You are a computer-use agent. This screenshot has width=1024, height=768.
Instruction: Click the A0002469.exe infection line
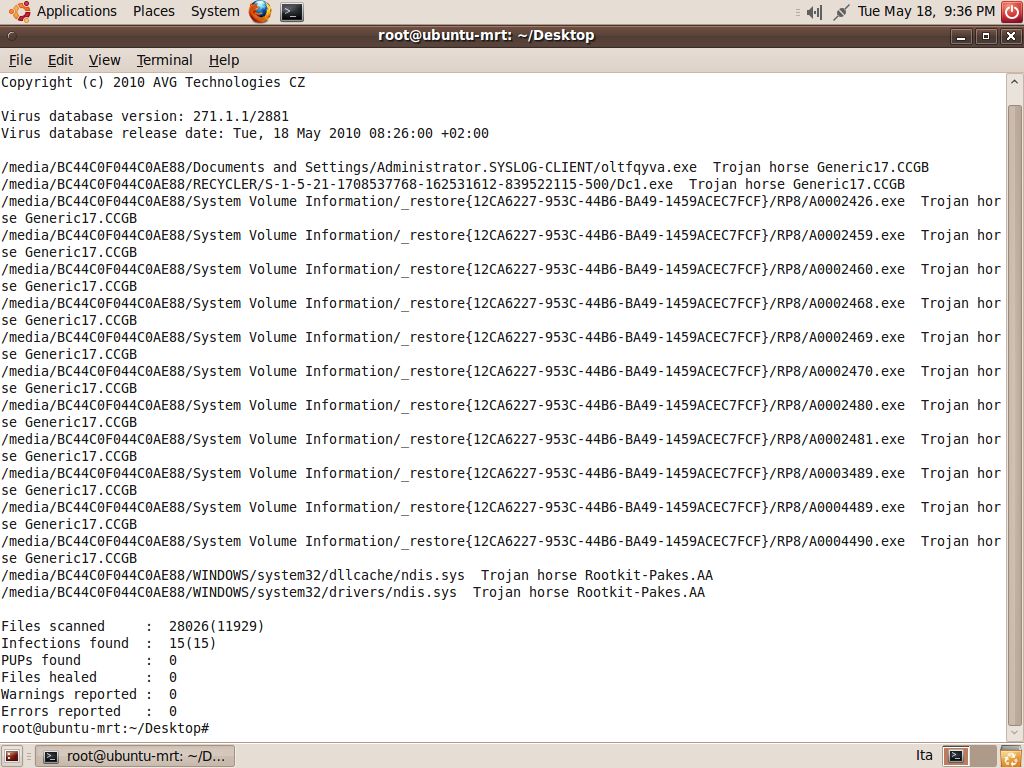(x=501, y=345)
